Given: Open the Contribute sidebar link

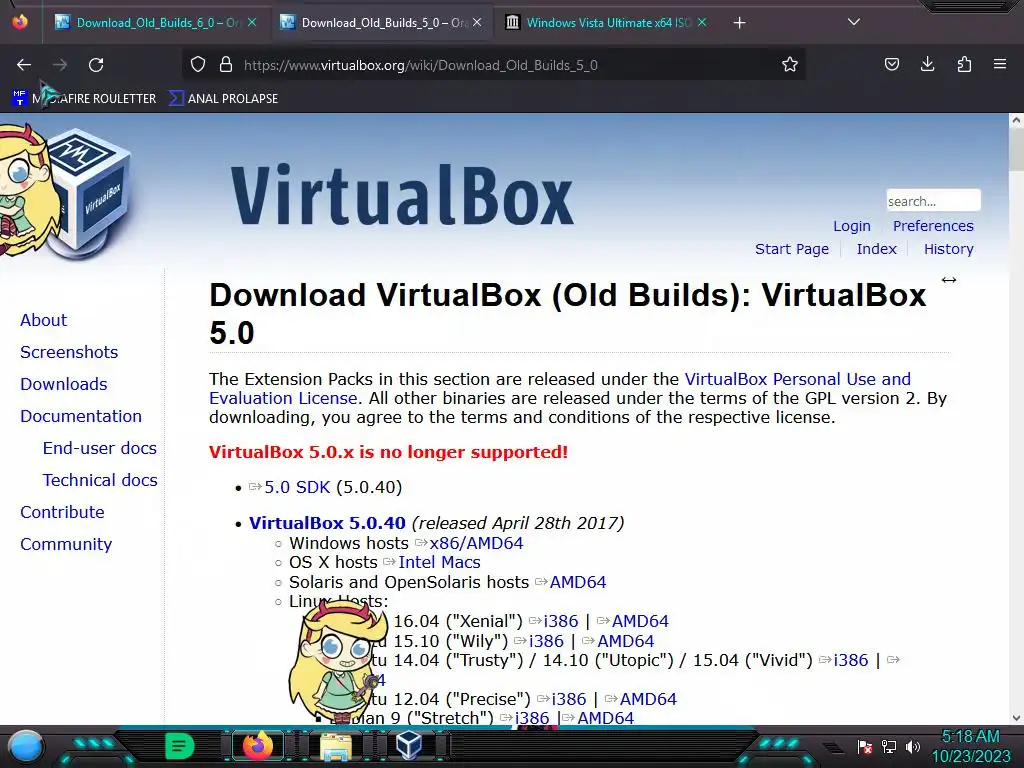Looking at the screenshot, I should click(x=62, y=512).
